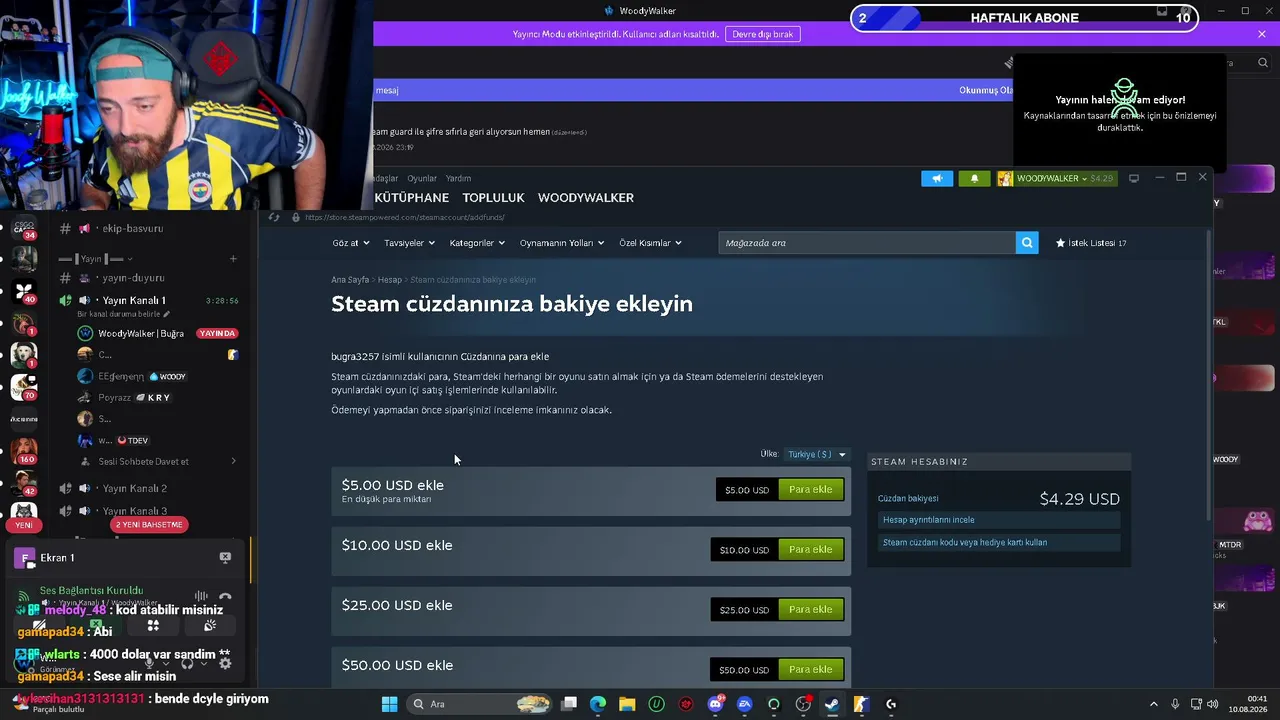Open Discord server with 160 badge
The image size is (1280, 720).
pos(23,451)
